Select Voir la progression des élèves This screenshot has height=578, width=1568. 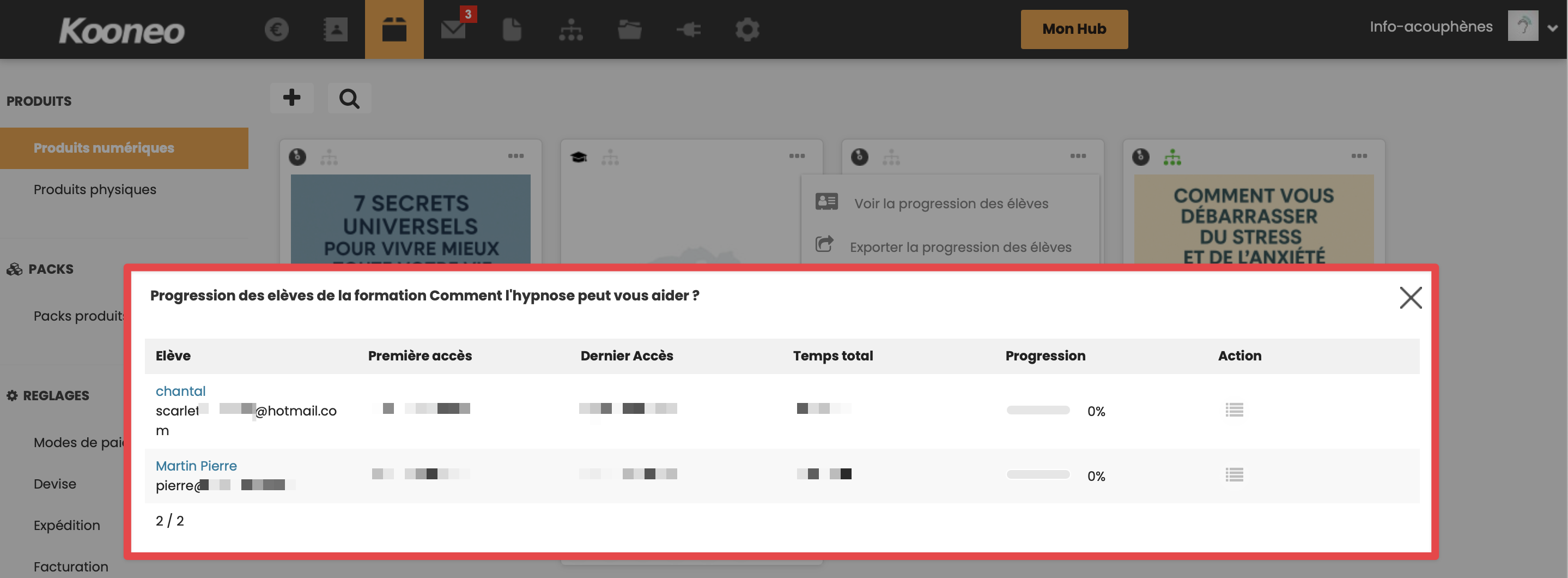[950, 203]
